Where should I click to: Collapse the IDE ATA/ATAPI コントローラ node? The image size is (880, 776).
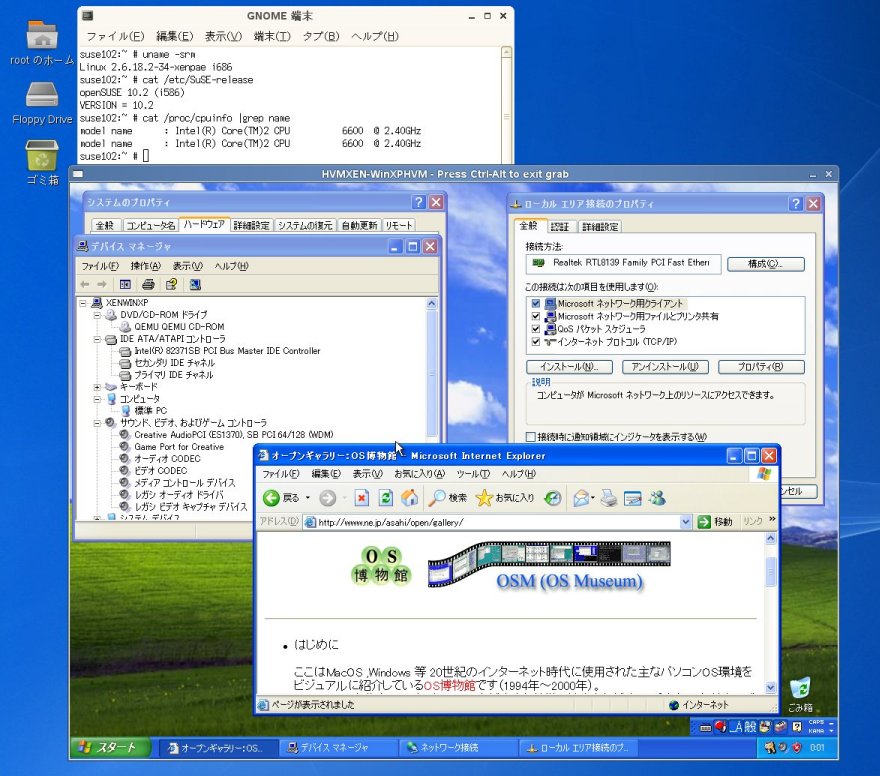click(x=97, y=339)
